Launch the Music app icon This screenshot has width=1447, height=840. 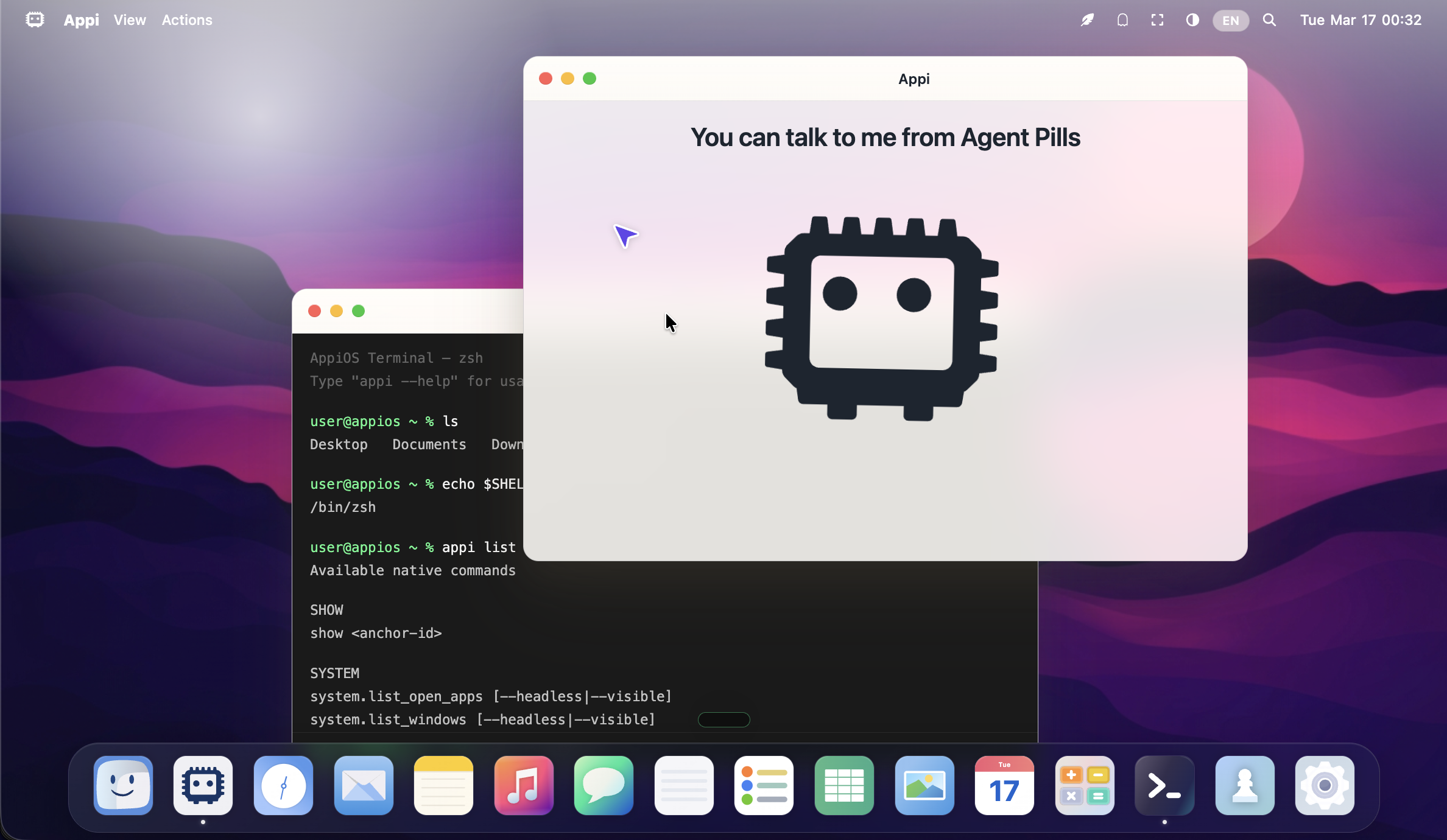(524, 785)
